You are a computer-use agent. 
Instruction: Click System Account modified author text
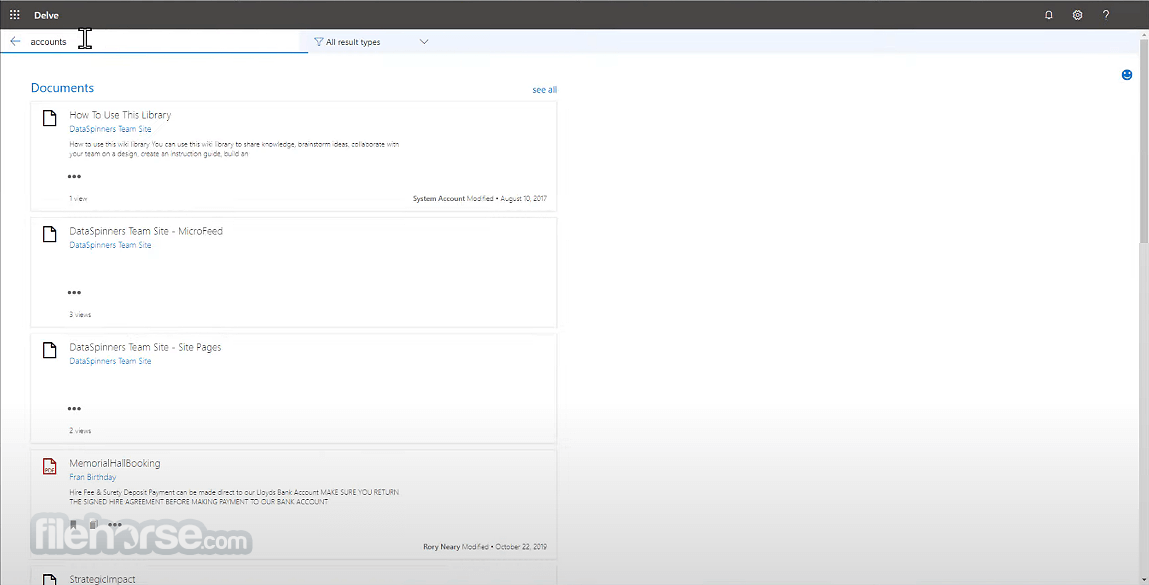(x=439, y=199)
